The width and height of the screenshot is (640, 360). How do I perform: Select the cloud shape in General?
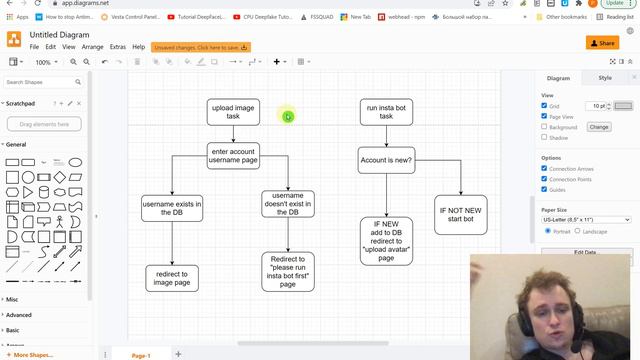coord(60,192)
